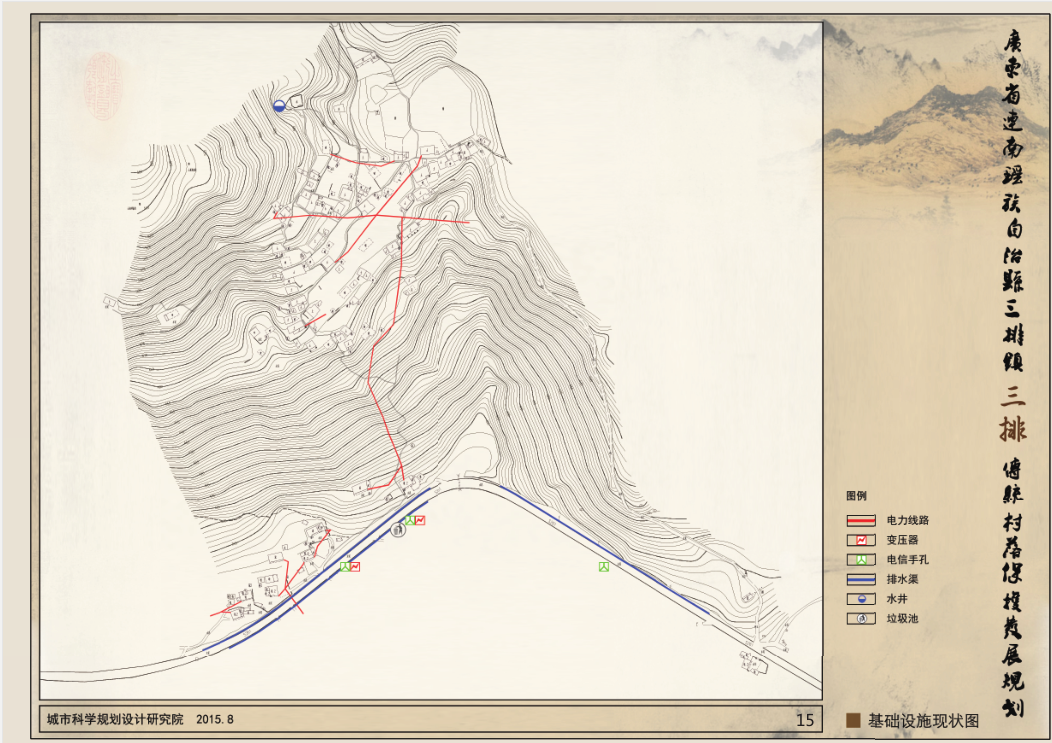Screen dimensions: 1052x743
Task: Click the brown square beside 基础设施现状图
Action: 853,720
